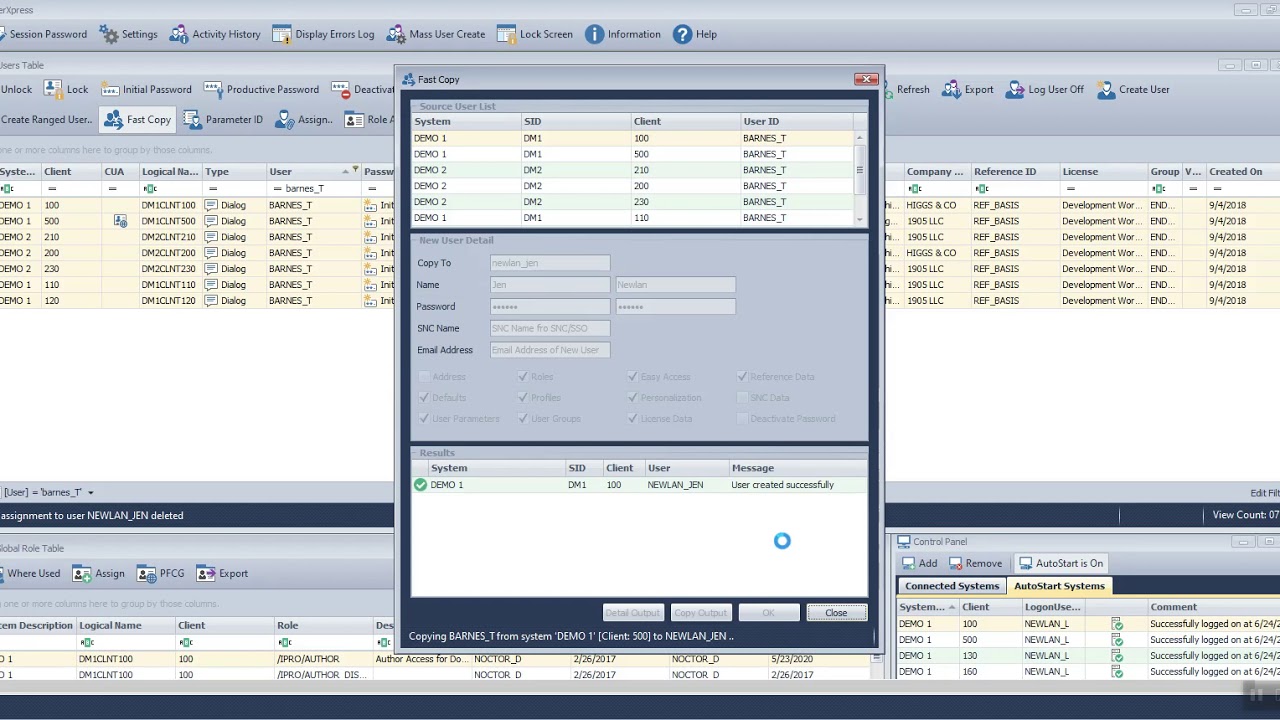Click the Created On column header
Image resolution: width=1280 pixels, height=720 pixels.
[x=1243, y=171]
